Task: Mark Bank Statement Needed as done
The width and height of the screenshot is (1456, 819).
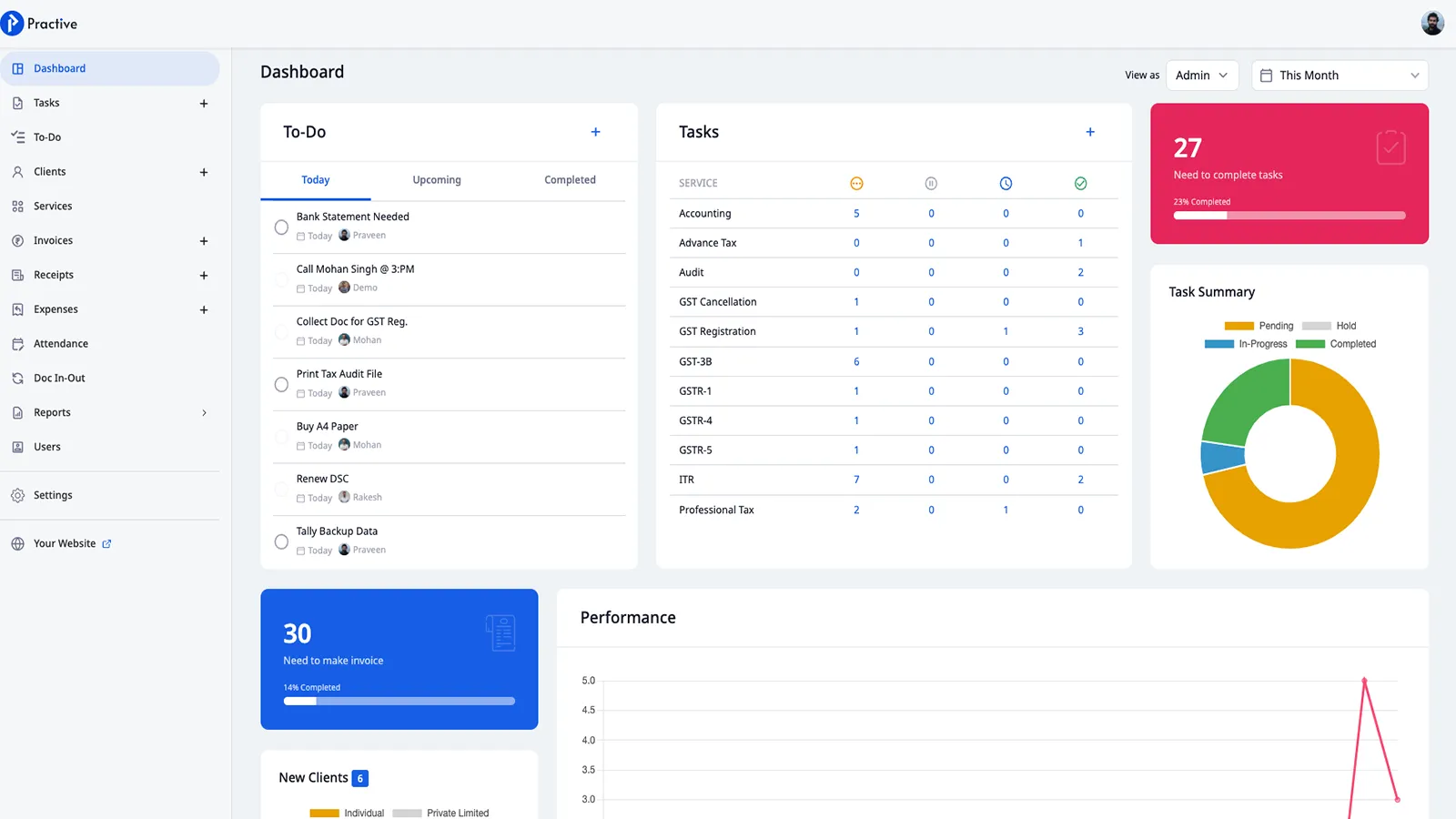Action: click(x=281, y=227)
